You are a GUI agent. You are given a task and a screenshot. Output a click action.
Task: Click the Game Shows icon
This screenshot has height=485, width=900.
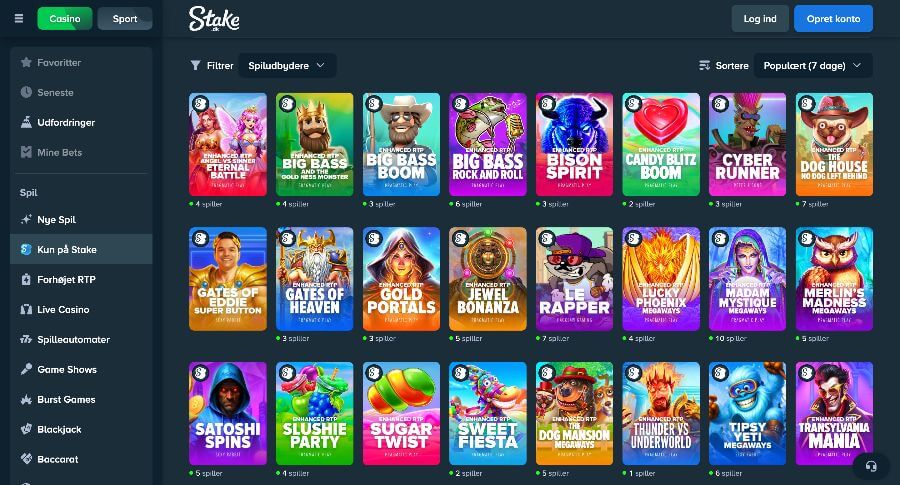[x=26, y=369]
